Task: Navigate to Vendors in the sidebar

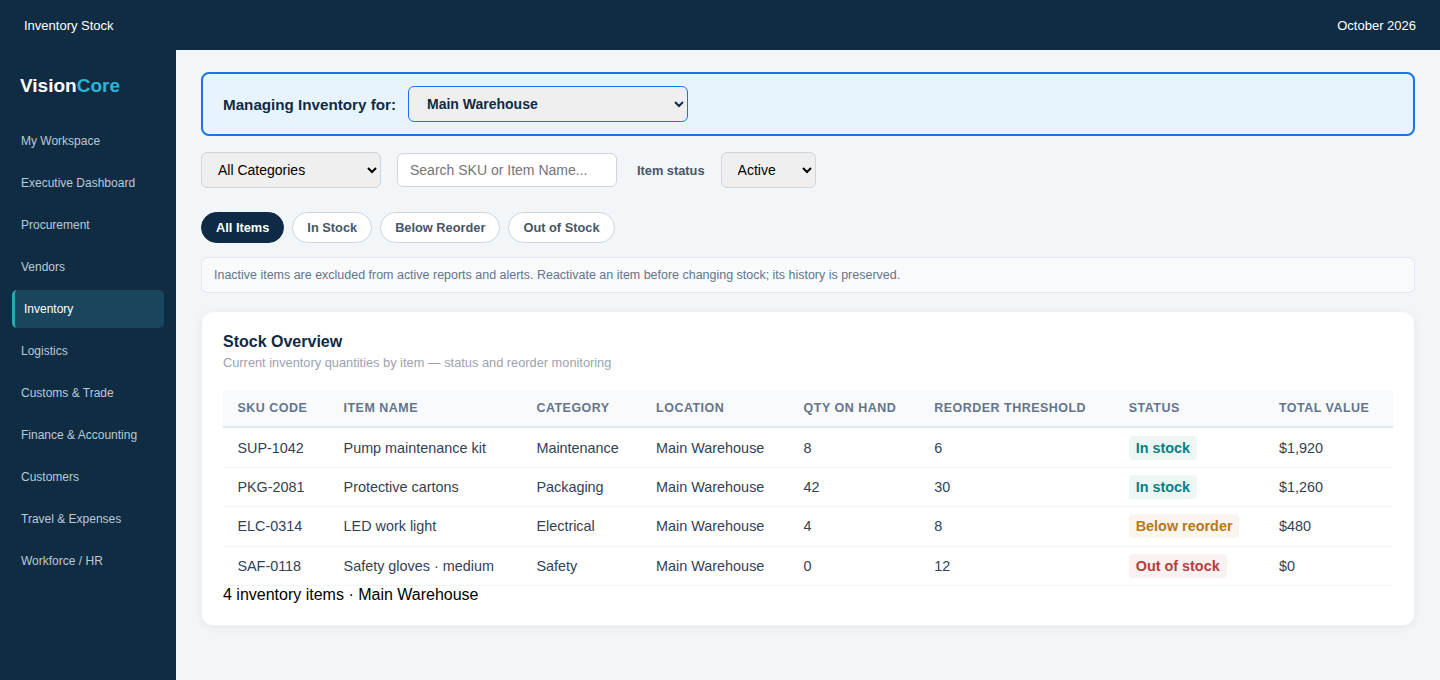Action: [88, 267]
